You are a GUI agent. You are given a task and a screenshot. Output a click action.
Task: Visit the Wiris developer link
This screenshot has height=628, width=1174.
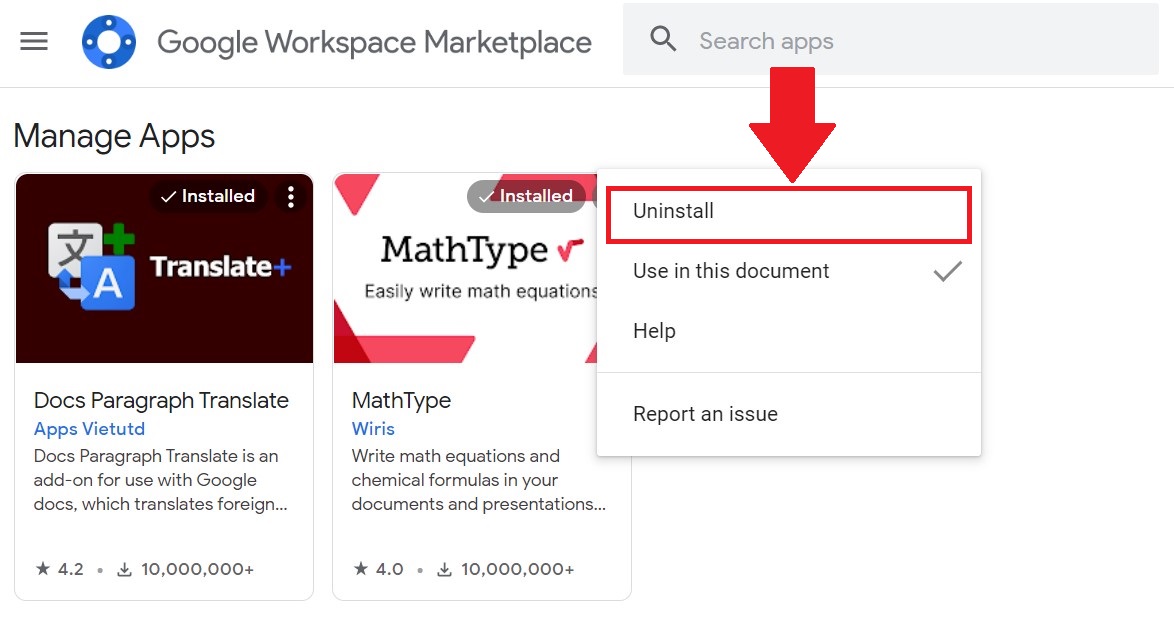click(x=373, y=429)
